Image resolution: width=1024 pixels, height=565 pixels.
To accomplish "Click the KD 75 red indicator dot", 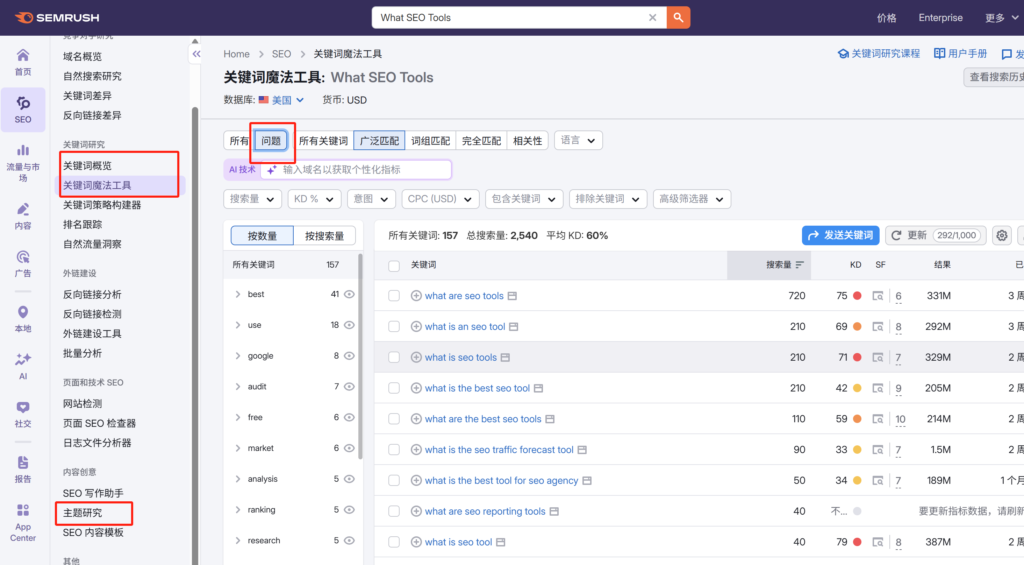I will [857, 296].
